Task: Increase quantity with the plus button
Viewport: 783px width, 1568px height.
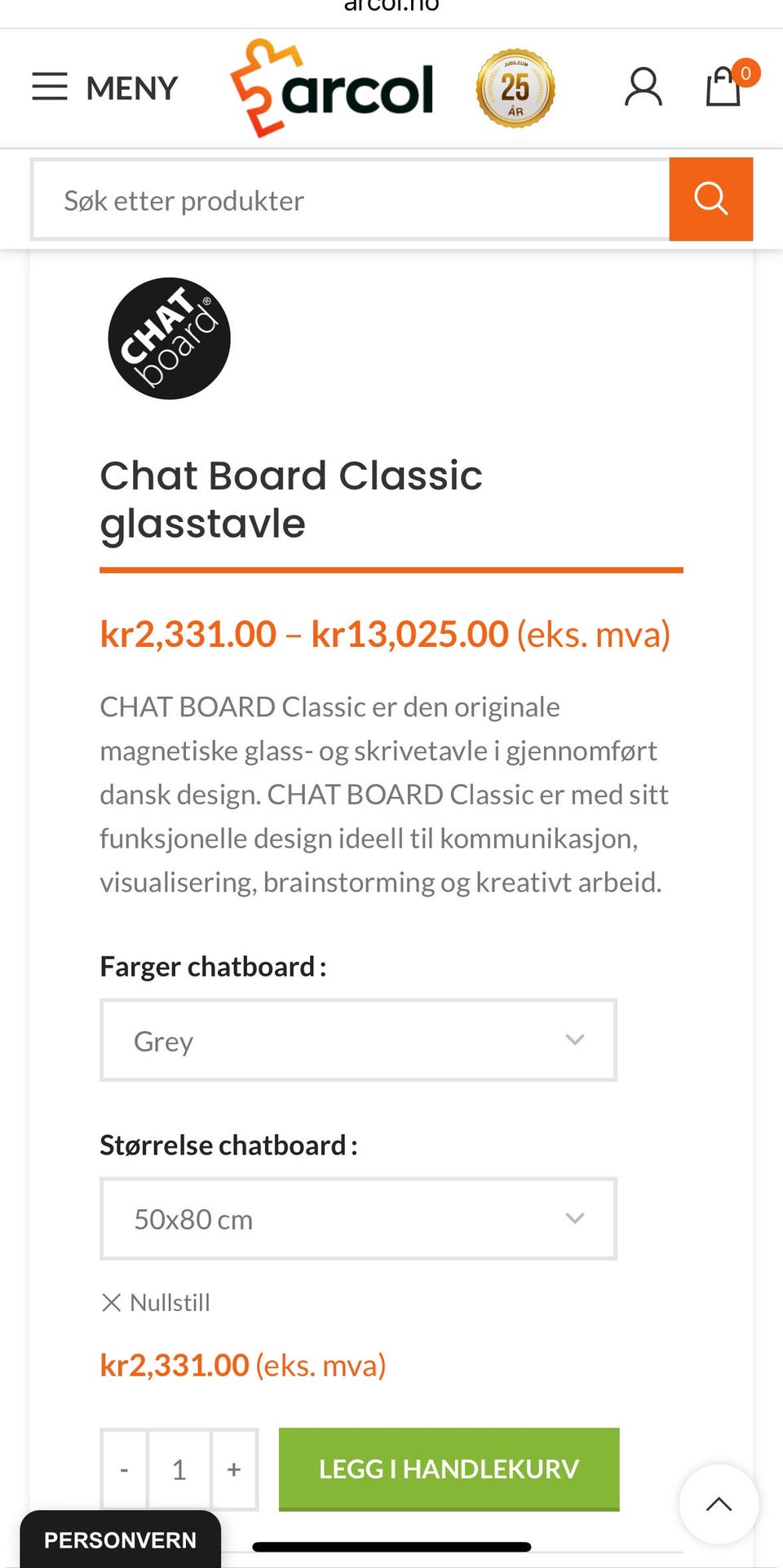Action: 234,1469
